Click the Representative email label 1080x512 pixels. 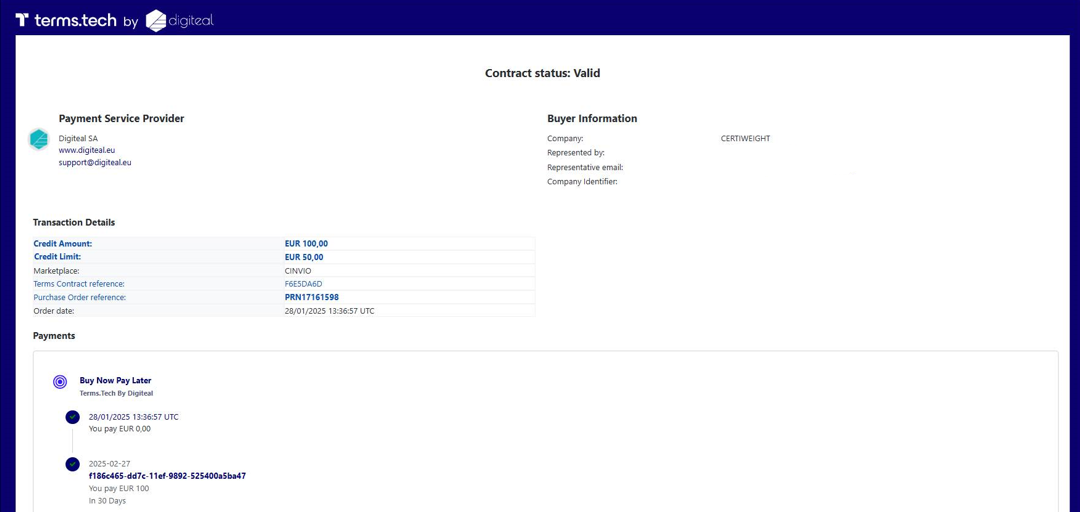pyautogui.click(x=585, y=167)
